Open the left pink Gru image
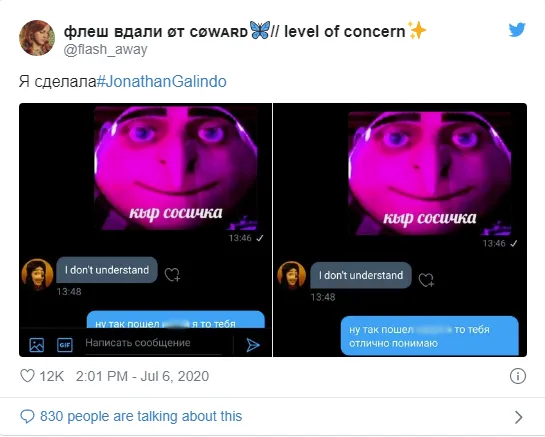 coord(176,168)
